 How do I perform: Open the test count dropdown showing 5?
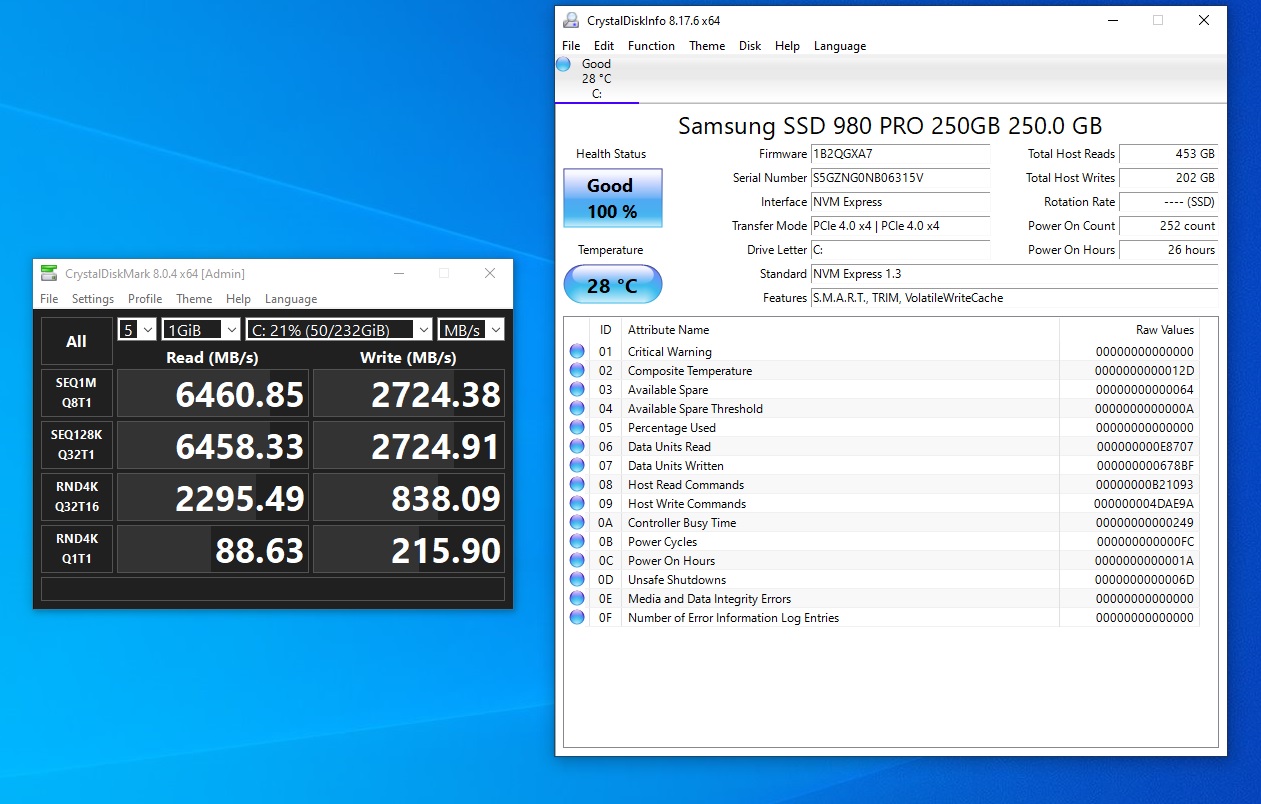click(136, 328)
